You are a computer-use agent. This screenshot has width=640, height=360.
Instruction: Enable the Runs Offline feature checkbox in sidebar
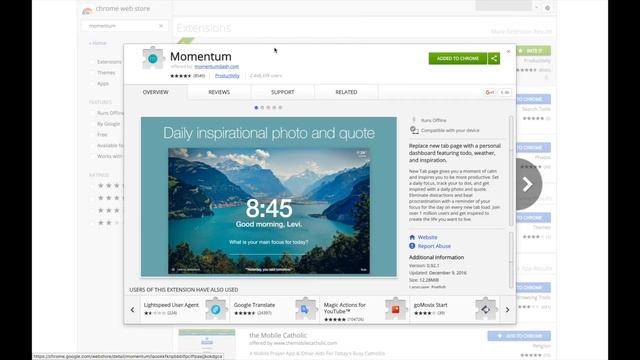[x=92, y=113]
